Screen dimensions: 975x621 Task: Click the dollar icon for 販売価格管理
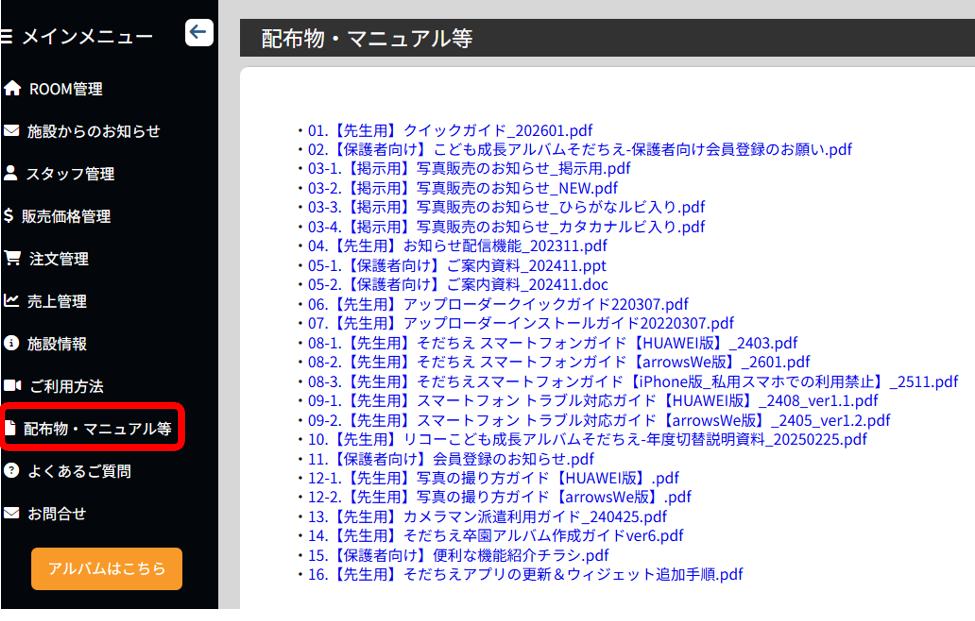[9, 216]
